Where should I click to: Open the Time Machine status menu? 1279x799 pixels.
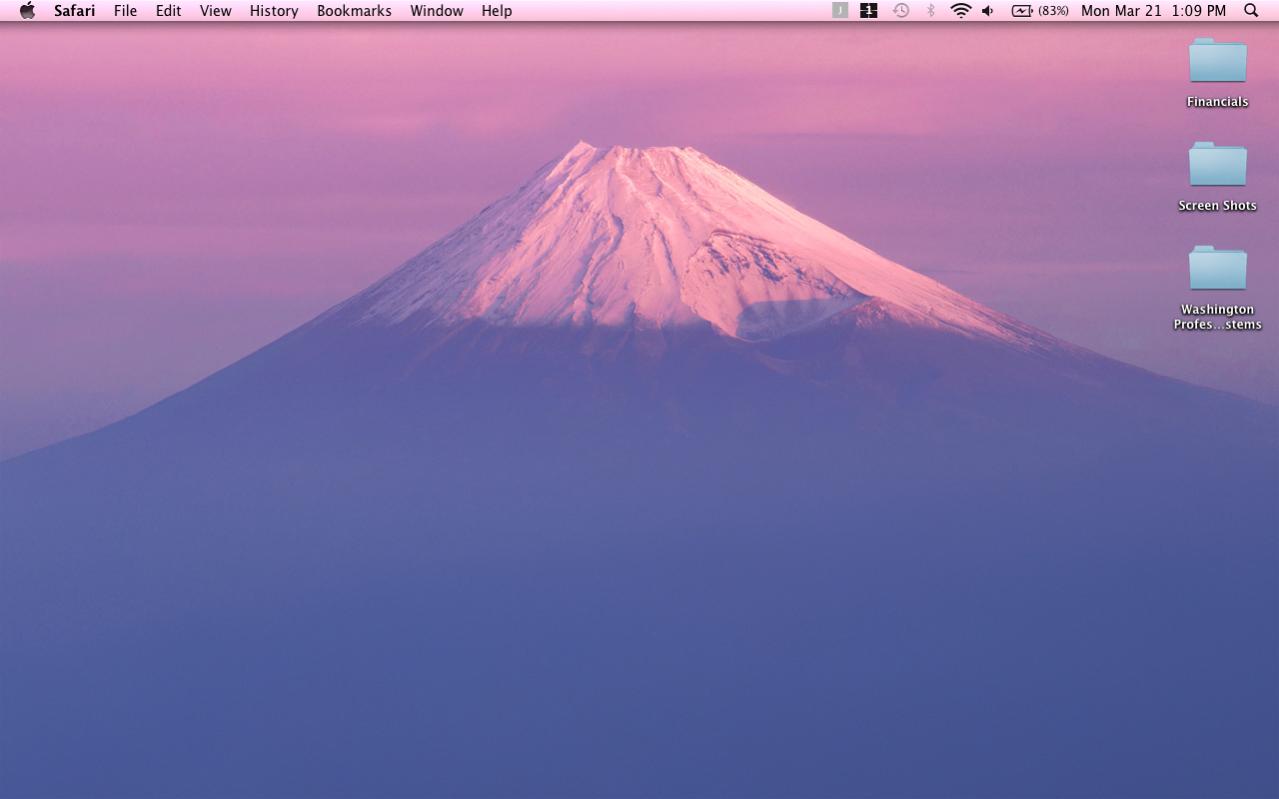point(901,11)
